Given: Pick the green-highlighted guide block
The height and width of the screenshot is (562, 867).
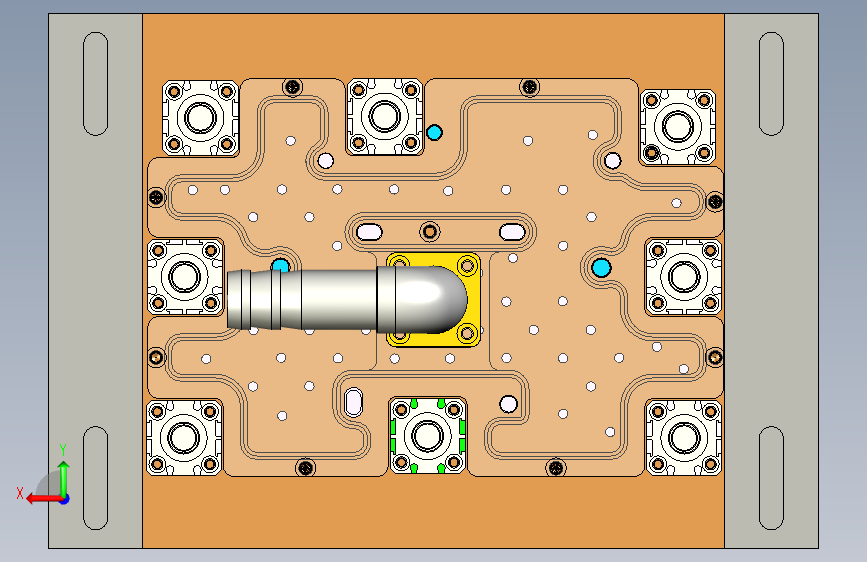Looking at the screenshot, I should coord(427,435).
